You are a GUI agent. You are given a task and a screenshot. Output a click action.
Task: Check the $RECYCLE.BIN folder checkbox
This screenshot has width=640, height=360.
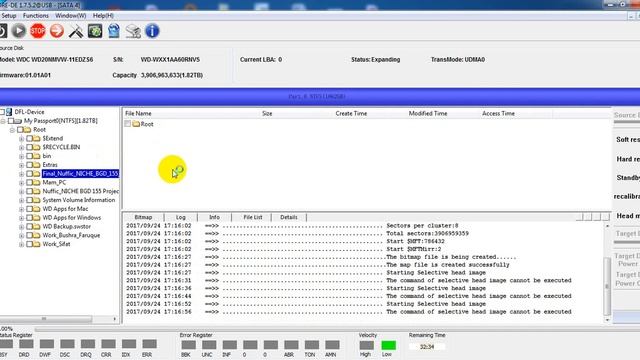pos(29,147)
